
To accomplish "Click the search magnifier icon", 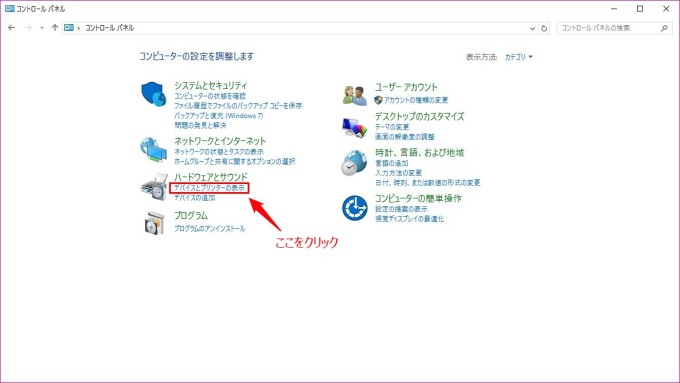I will click(664, 28).
